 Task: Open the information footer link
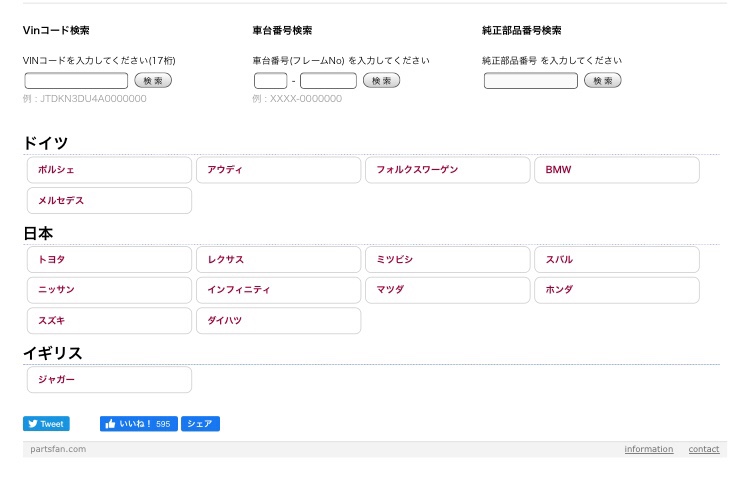[x=649, y=449]
